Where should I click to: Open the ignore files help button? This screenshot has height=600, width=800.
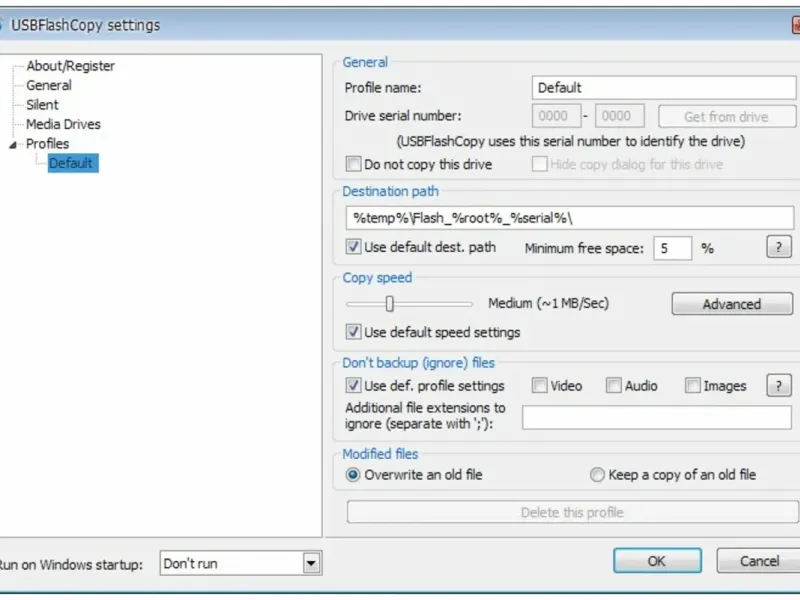click(x=779, y=386)
